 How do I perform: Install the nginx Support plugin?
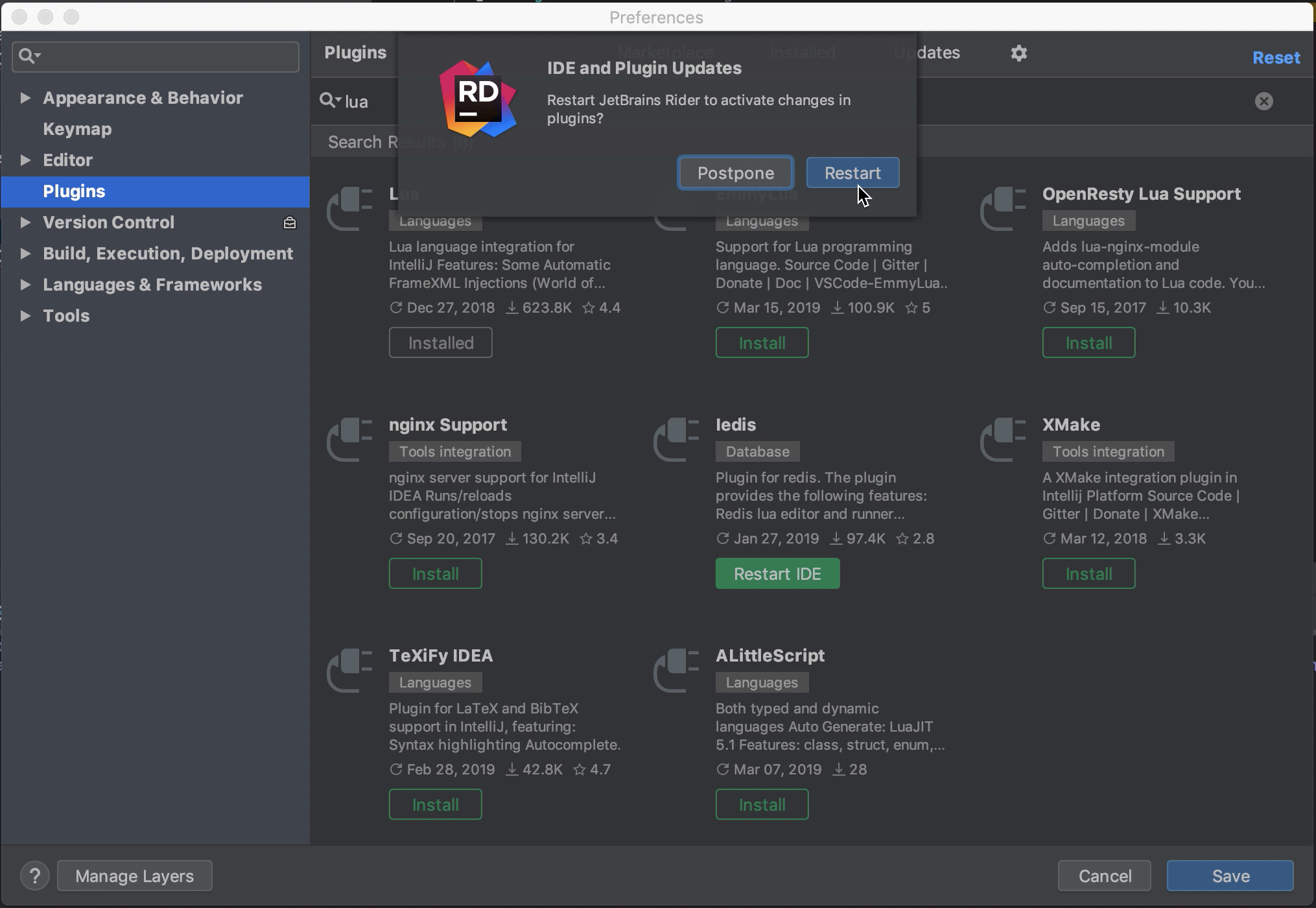tap(435, 573)
